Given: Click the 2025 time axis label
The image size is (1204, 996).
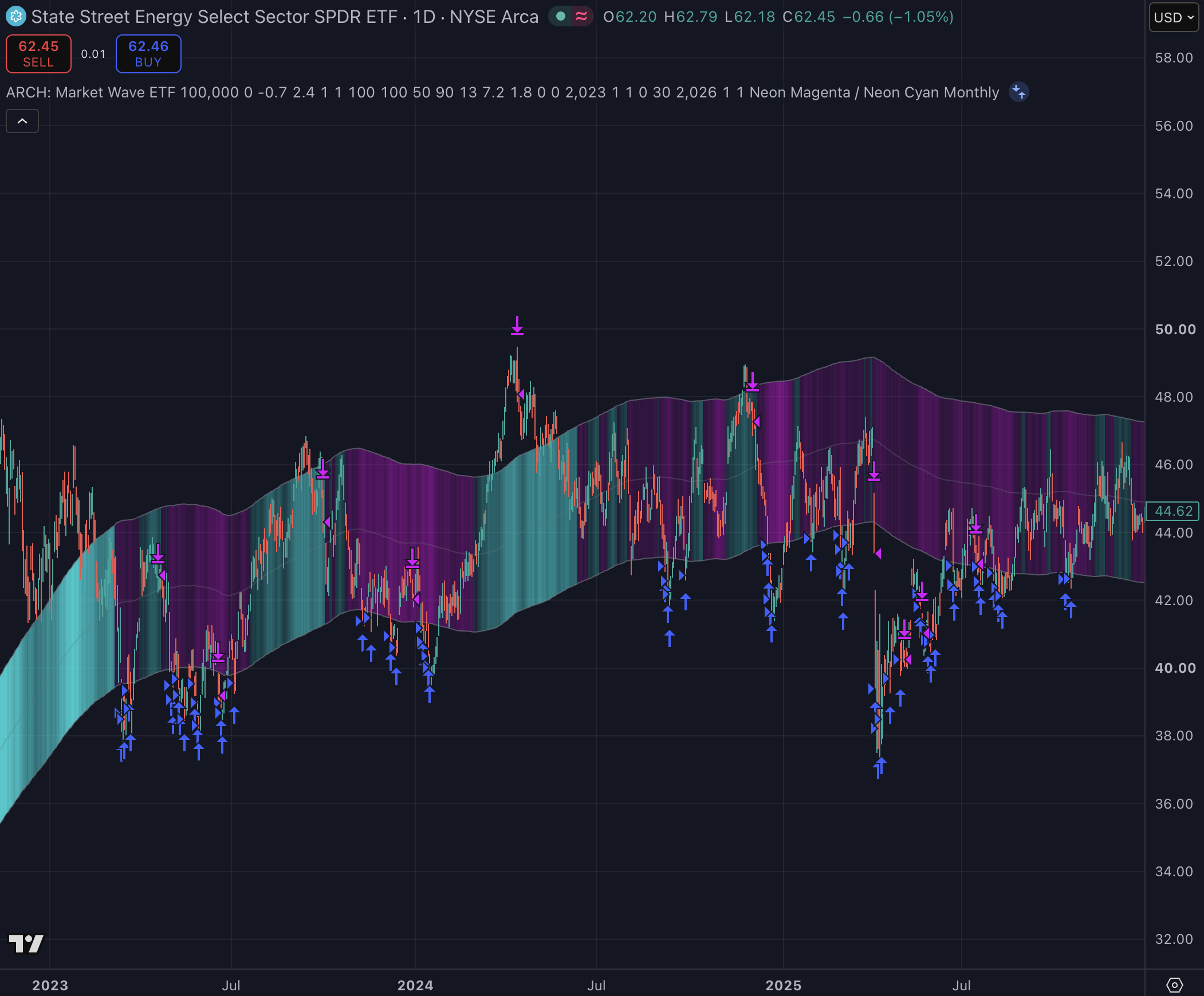Looking at the screenshot, I should pos(783,985).
